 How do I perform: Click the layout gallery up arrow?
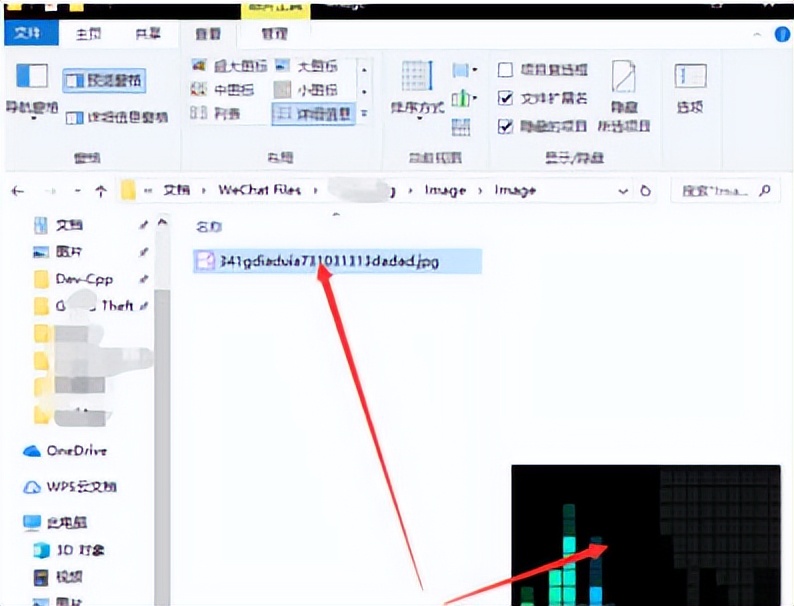point(364,69)
